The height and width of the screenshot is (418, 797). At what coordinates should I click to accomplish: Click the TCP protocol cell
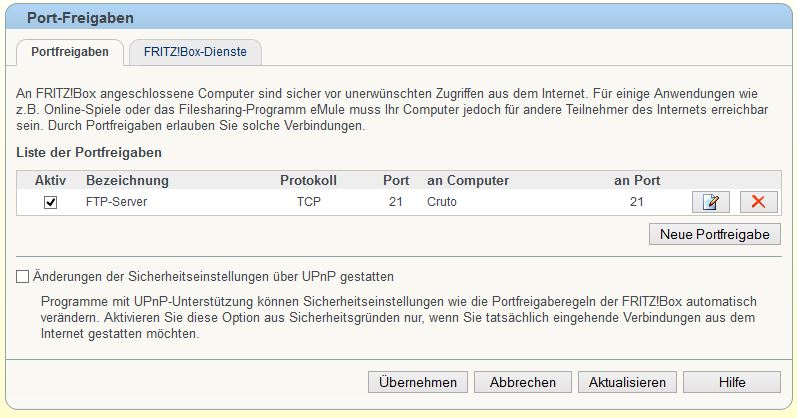coord(309,202)
